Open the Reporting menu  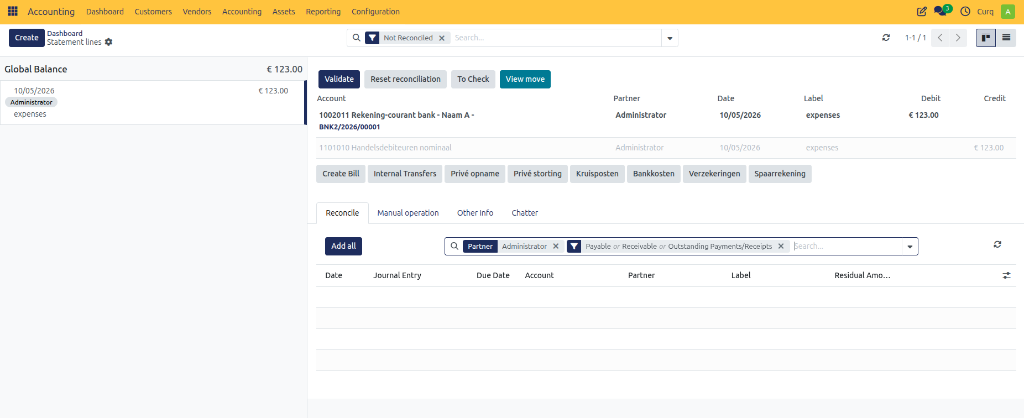(323, 12)
